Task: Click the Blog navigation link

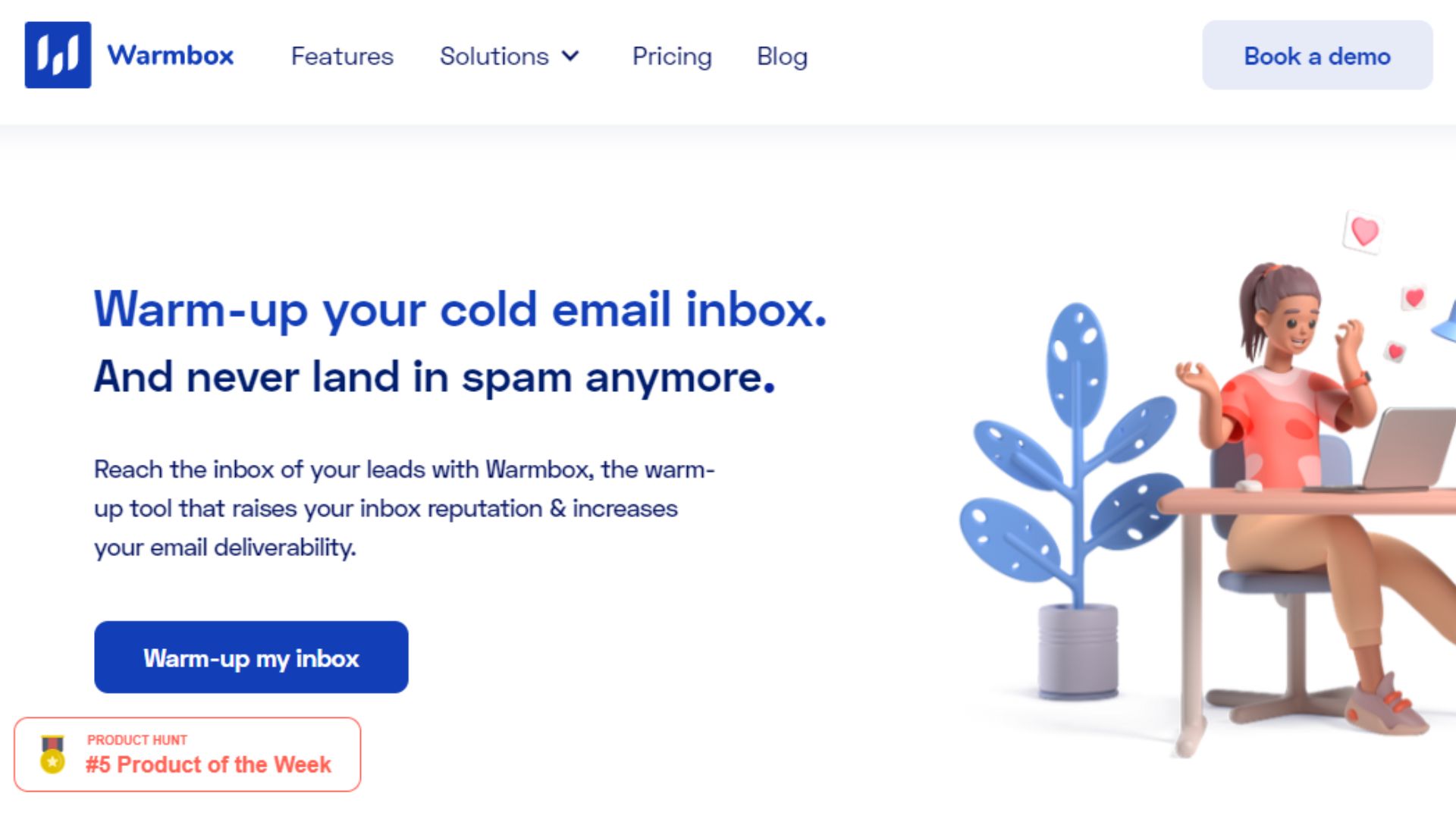Action: pos(783,55)
